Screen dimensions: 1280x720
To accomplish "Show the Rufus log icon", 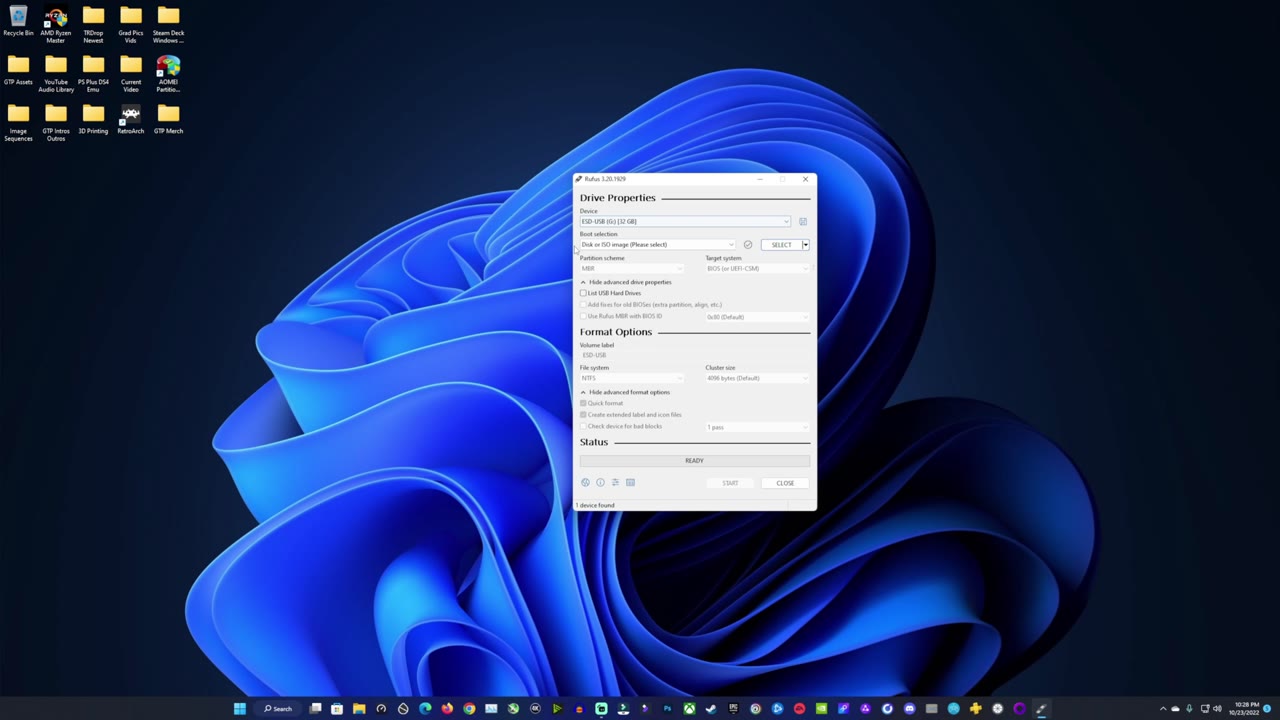I will coord(630,483).
